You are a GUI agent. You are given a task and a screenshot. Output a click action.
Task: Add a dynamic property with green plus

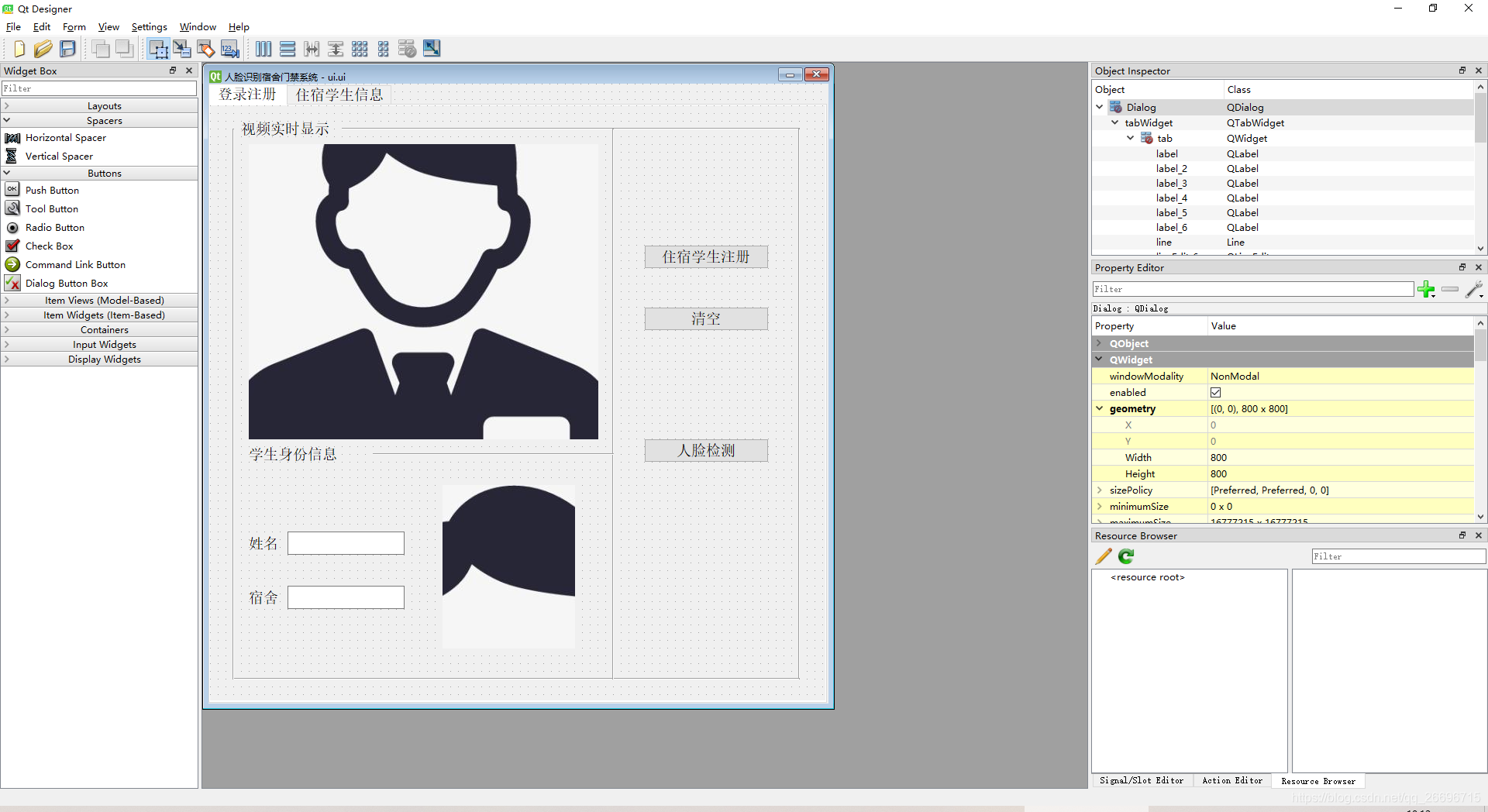[x=1426, y=290]
